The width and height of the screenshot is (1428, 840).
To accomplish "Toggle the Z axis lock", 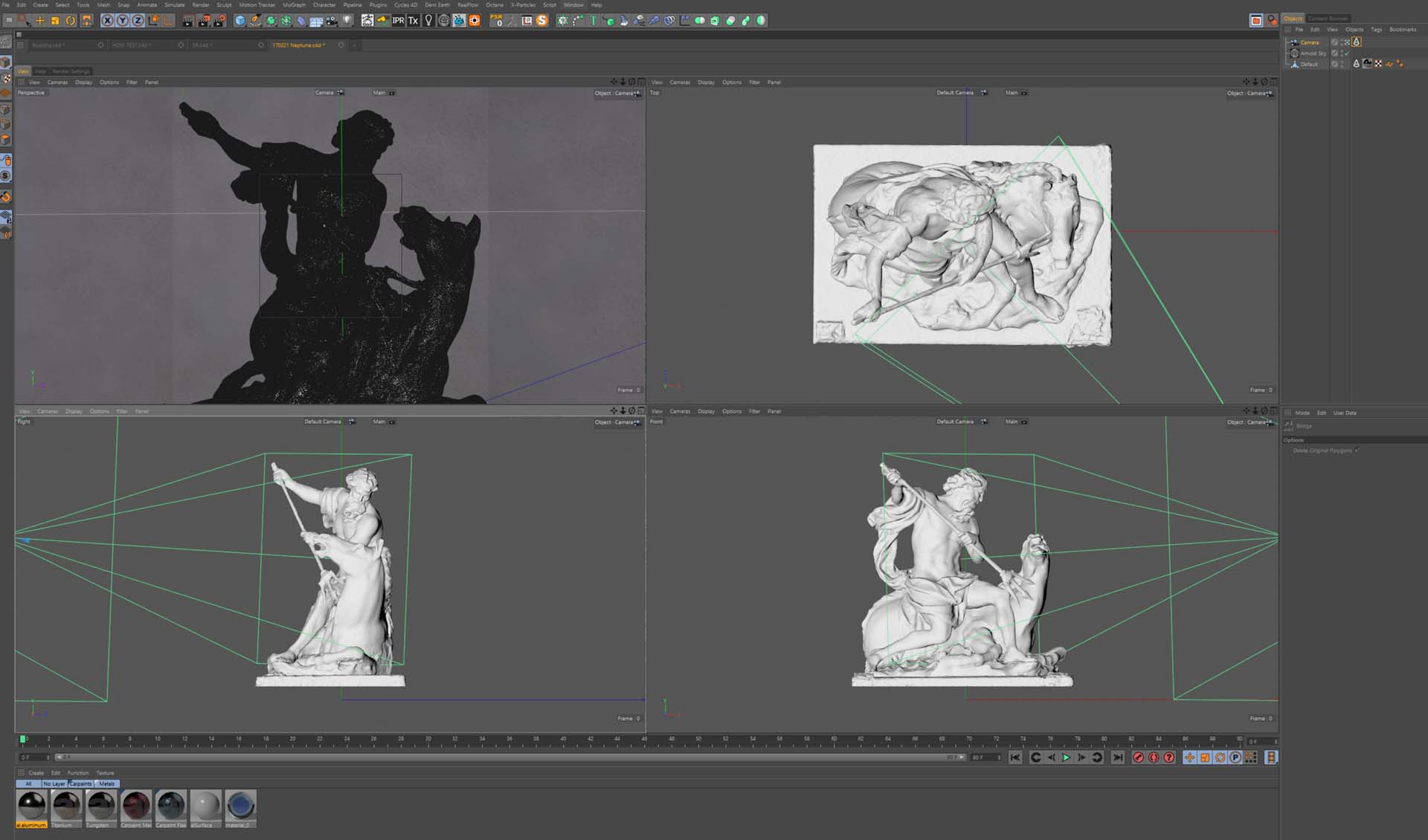I will click(x=138, y=21).
